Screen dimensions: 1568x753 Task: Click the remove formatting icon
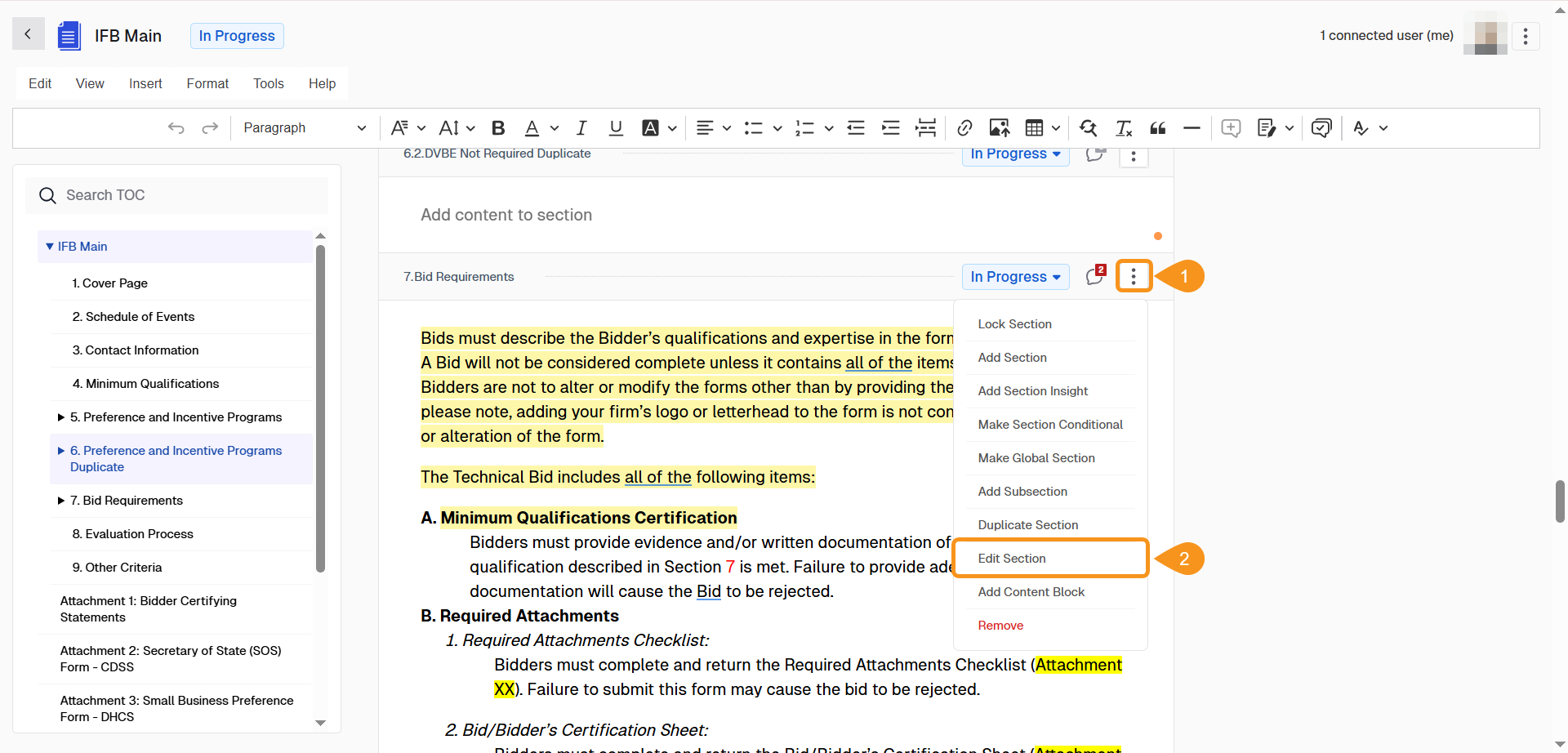pyautogui.click(x=1124, y=128)
